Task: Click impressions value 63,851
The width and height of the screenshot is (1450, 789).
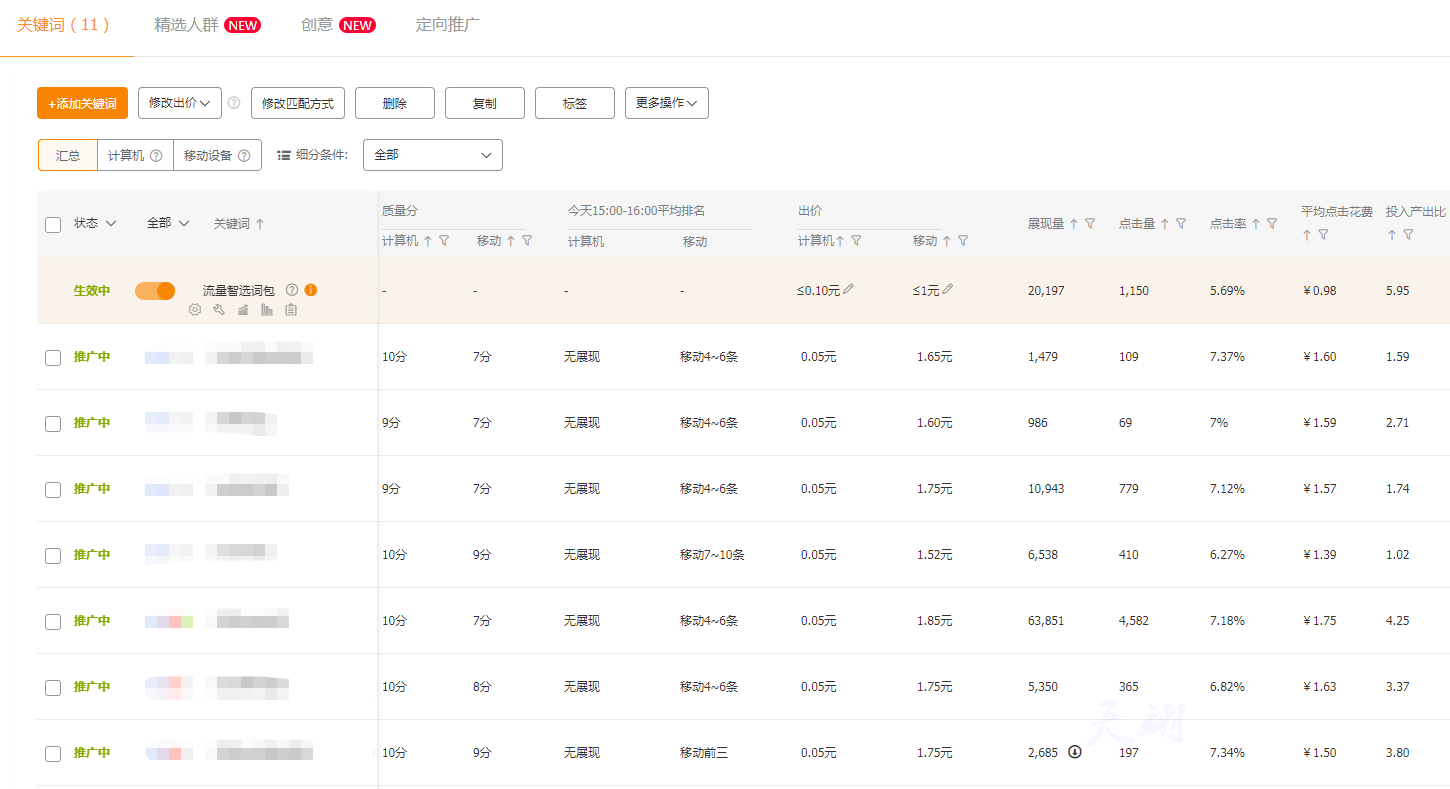Action: tap(1046, 621)
